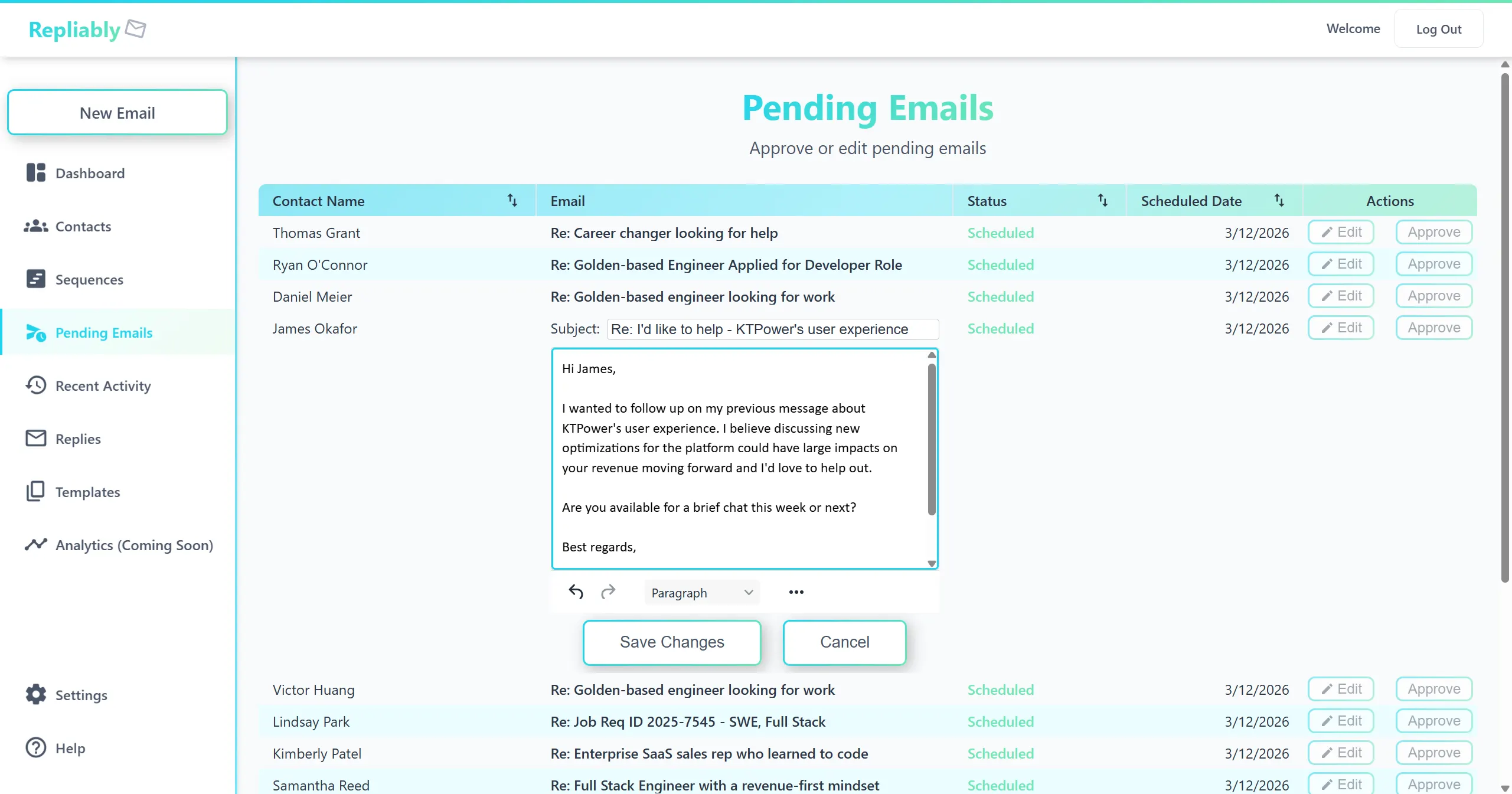Open Sequences via its sidebar icon
The width and height of the screenshot is (1512, 794).
pyautogui.click(x=35, y=279)
